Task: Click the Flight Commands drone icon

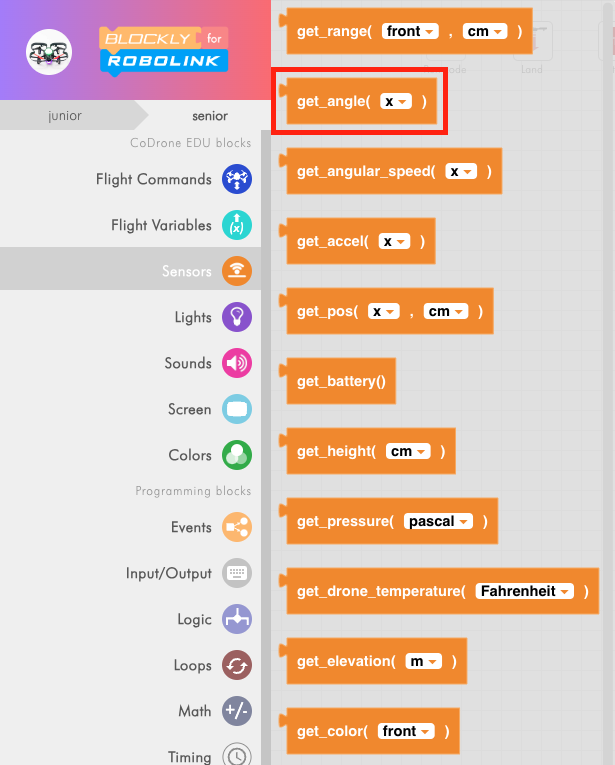Action: coord(237,179)
